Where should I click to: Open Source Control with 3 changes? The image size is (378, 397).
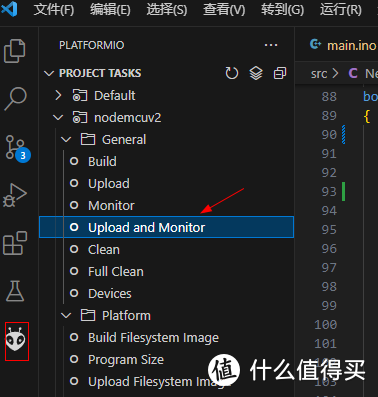click(17, 148)
